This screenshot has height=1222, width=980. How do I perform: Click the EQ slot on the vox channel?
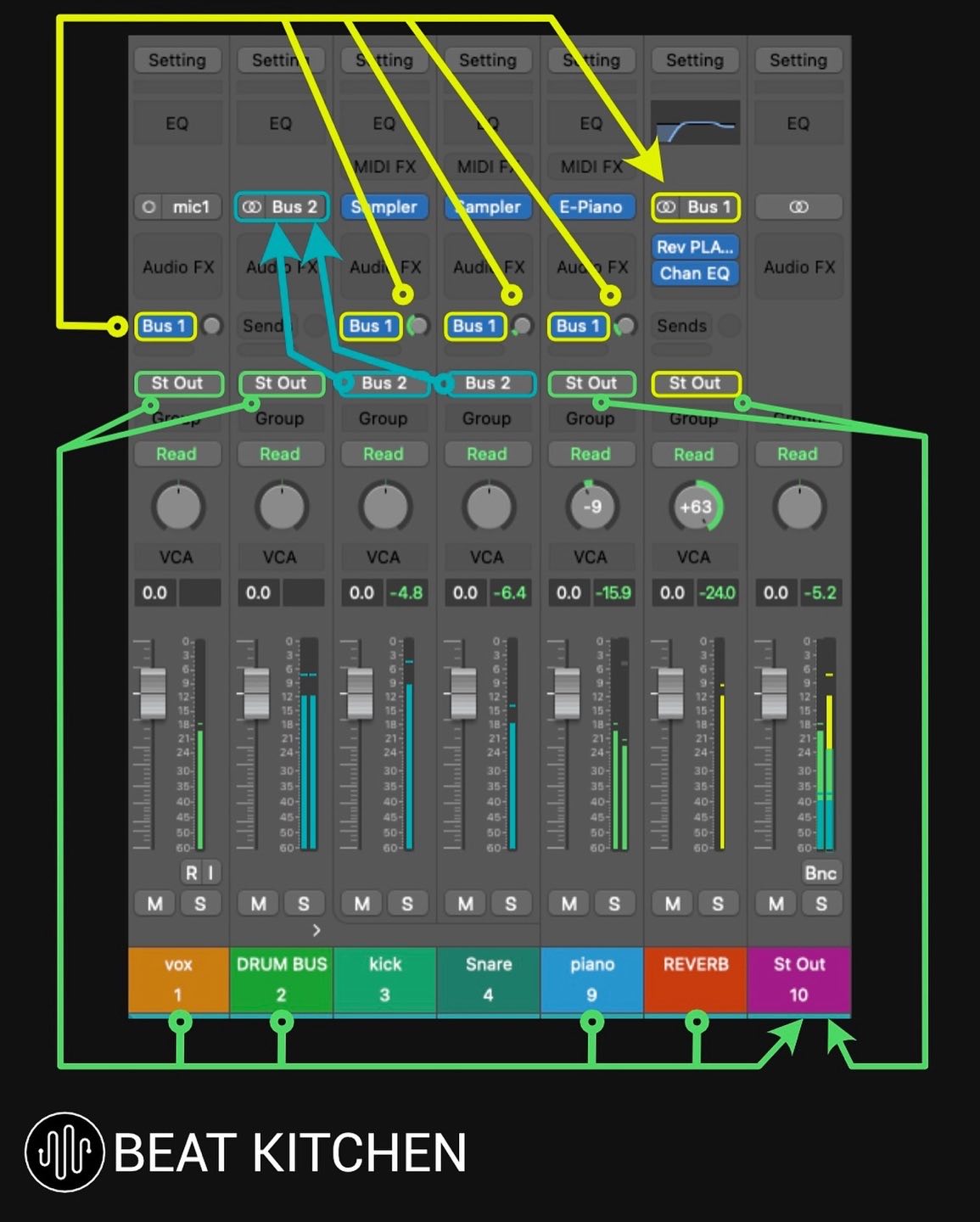pyautogui.click(x=177, y=122)
